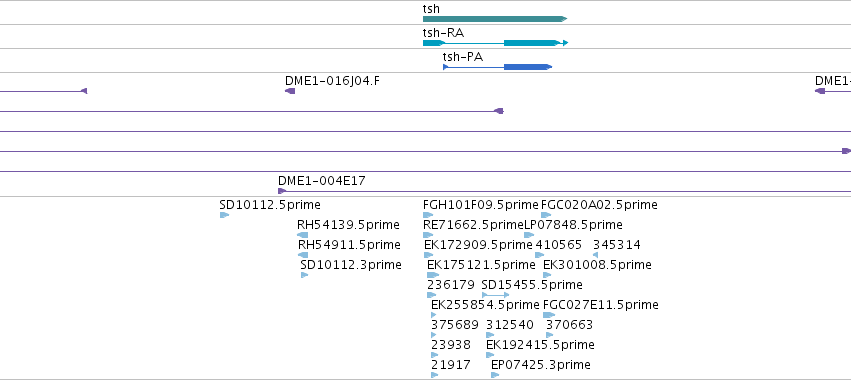
Task: Select the arrow glyph under RH54139.5prime
Action: 303,235
